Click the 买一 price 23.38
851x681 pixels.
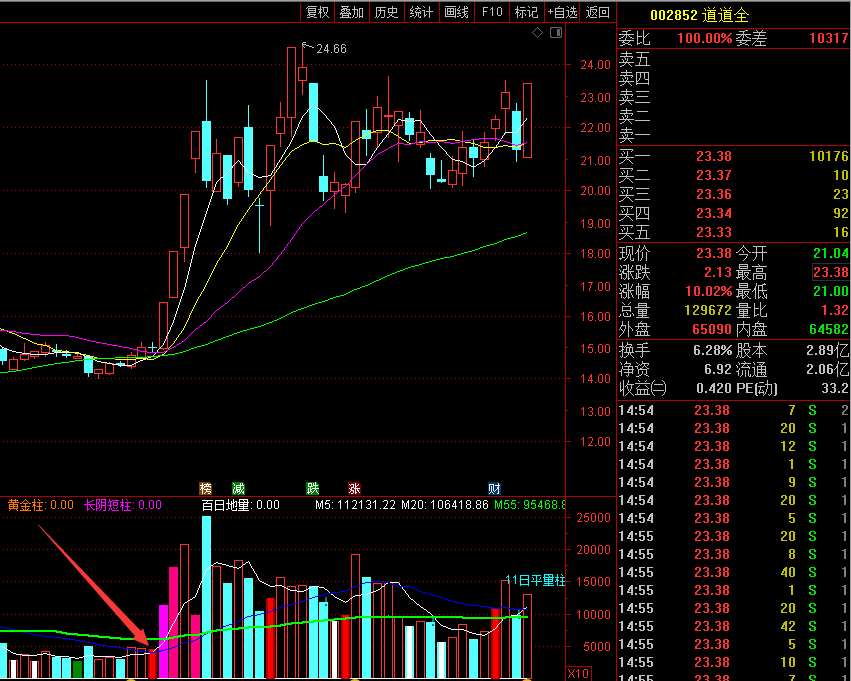714,156
